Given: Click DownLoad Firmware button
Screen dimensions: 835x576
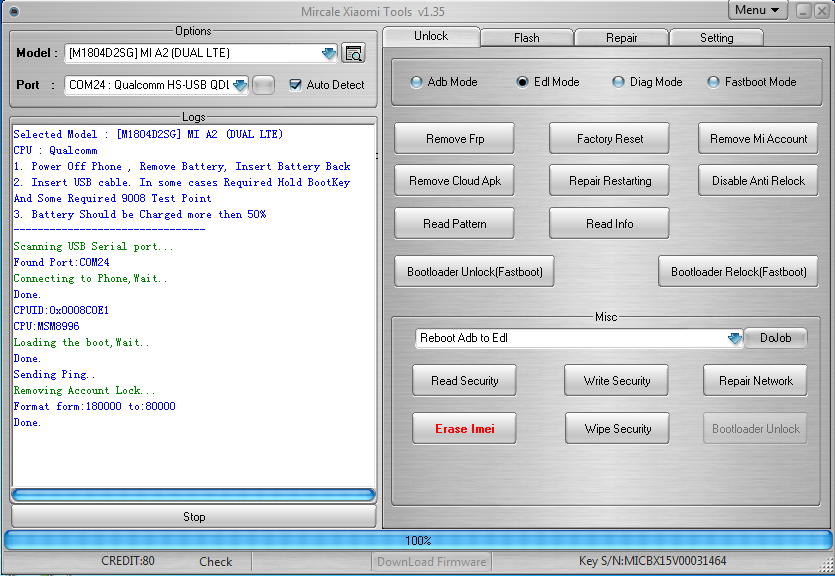Looking at the screenshot, I should pyautogui.click(x=431, y=562).
